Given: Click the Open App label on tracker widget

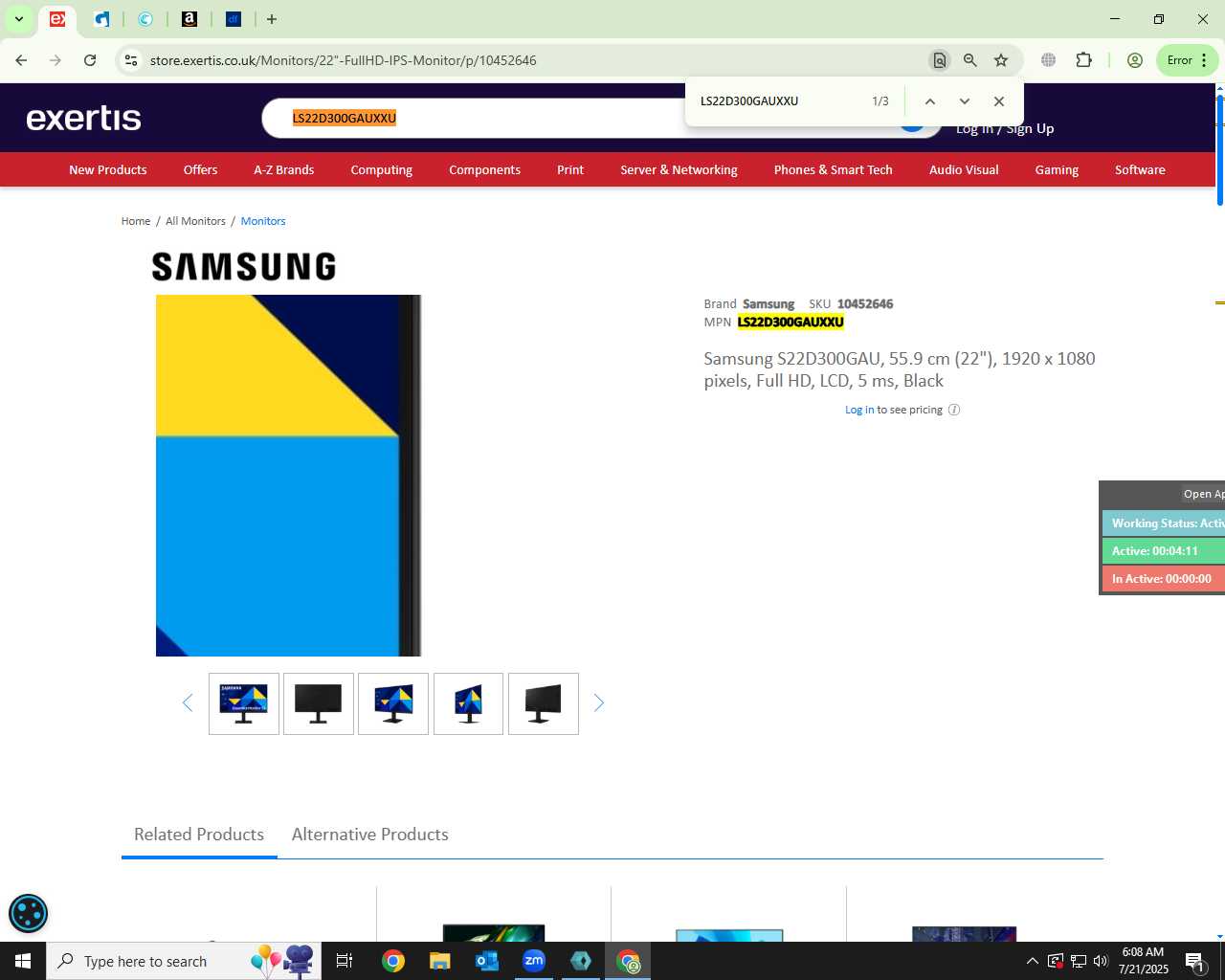Looking at the screenshot, I should pyautogui.click(x=1204, y=495).
